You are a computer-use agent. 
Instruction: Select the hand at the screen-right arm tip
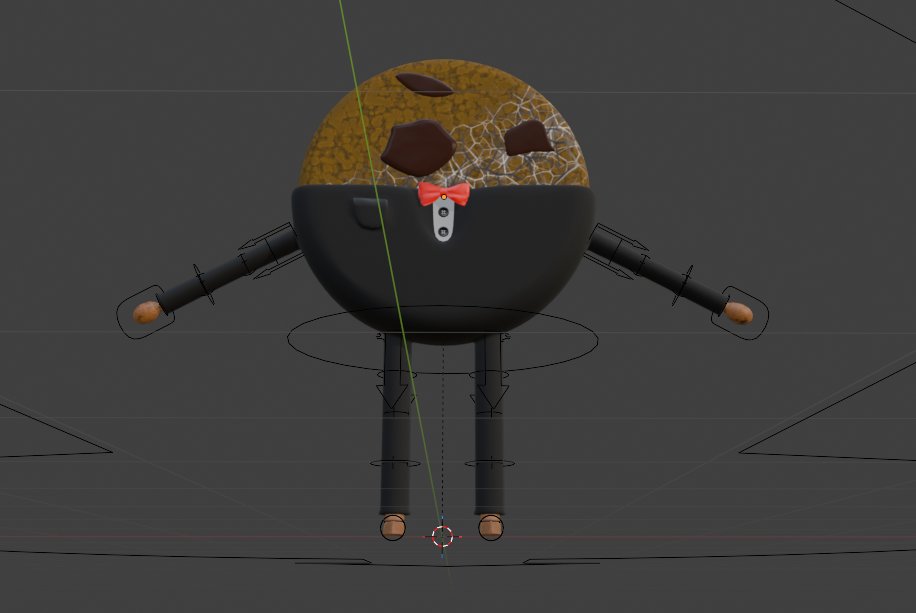point(738,313)
